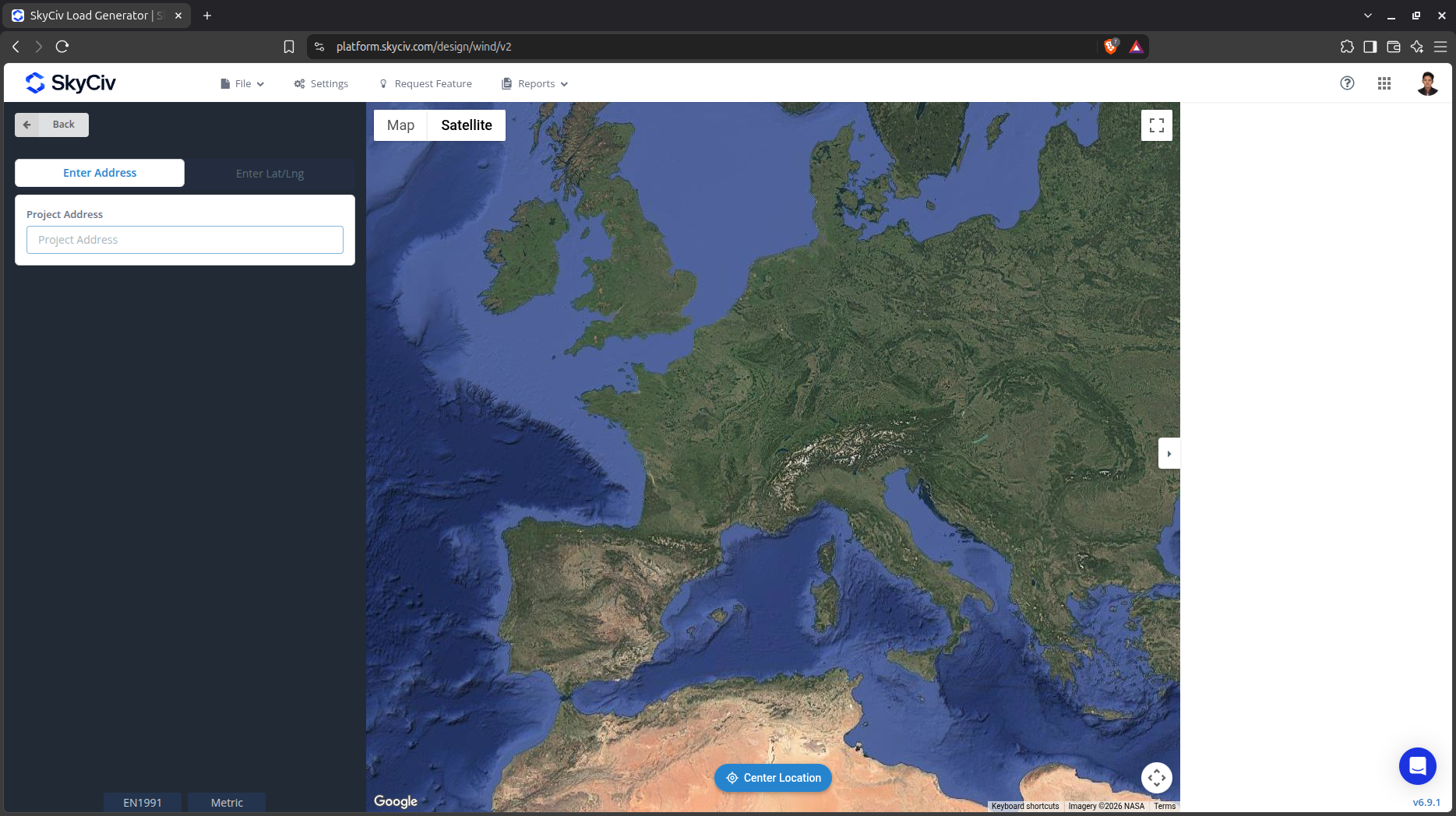This screenshot has width=1456, height=816.
Task: Open Keyboard shortcuts on the map
Action: [1025, 806]
